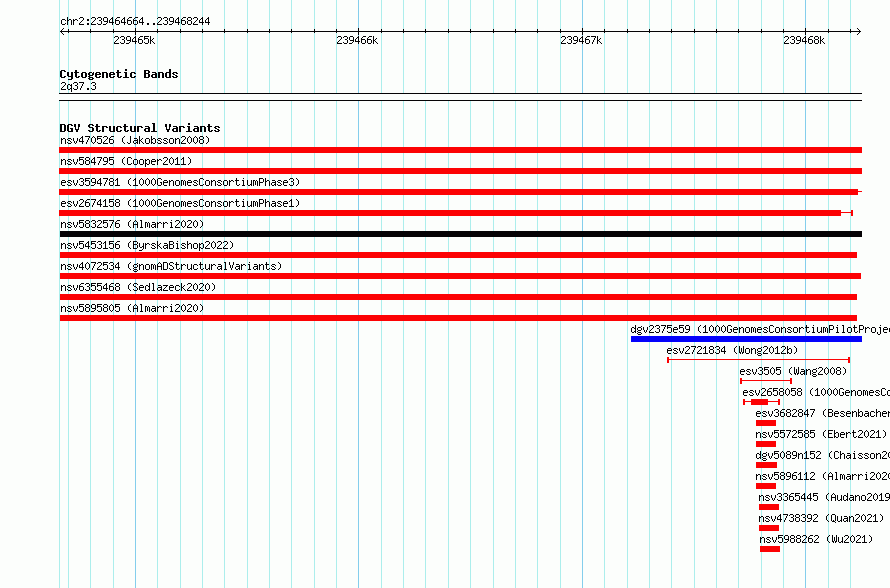Click the 239467k ruler tick label

pos(581,40)
